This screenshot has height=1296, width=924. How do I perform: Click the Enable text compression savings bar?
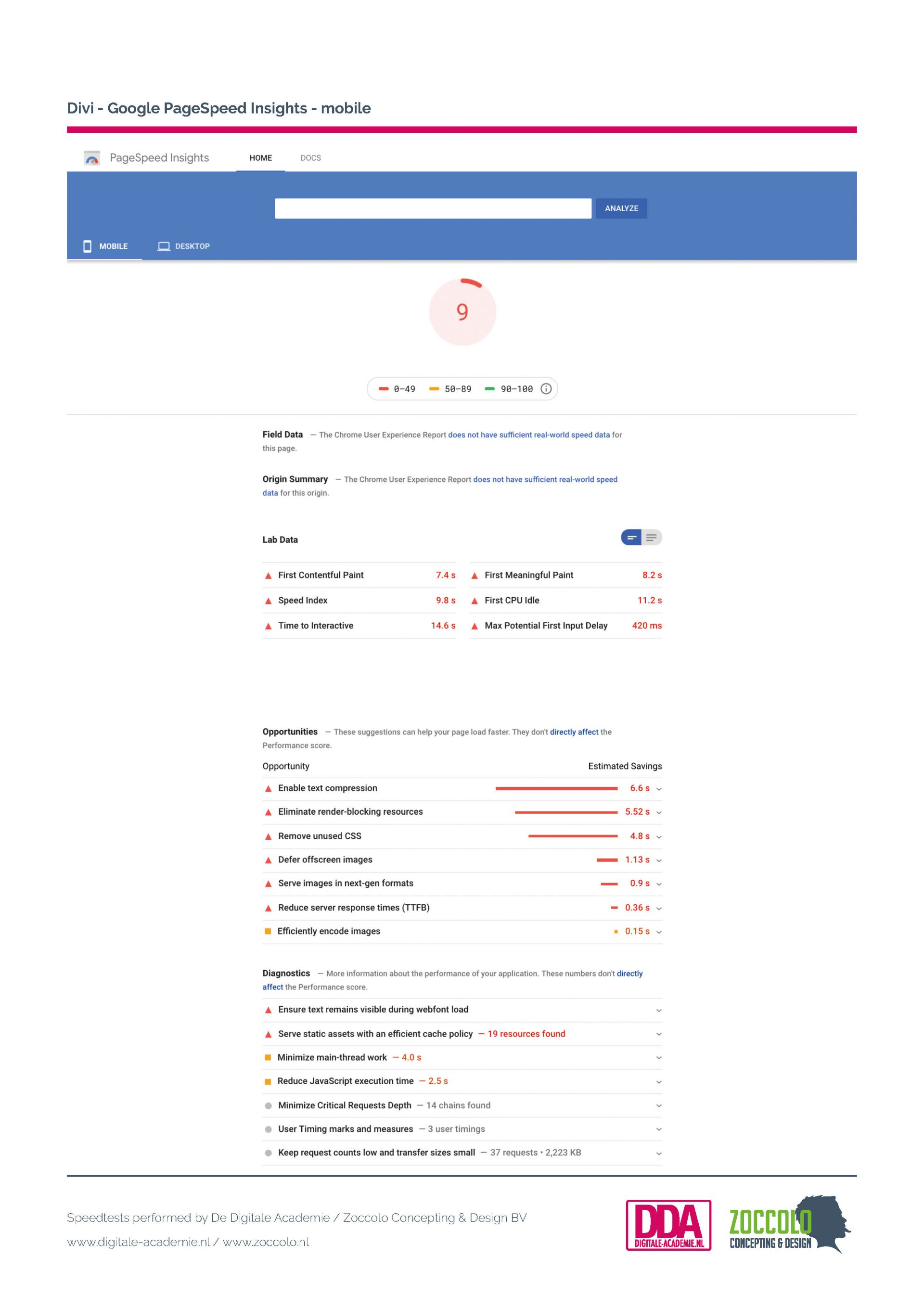click(556, 788)
